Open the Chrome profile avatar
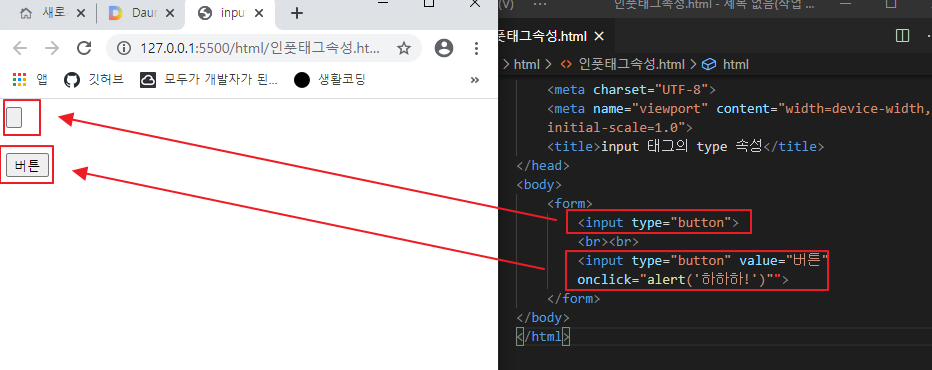Image resolution: width=932 pixels, height=370 pixels. [443, 48]
